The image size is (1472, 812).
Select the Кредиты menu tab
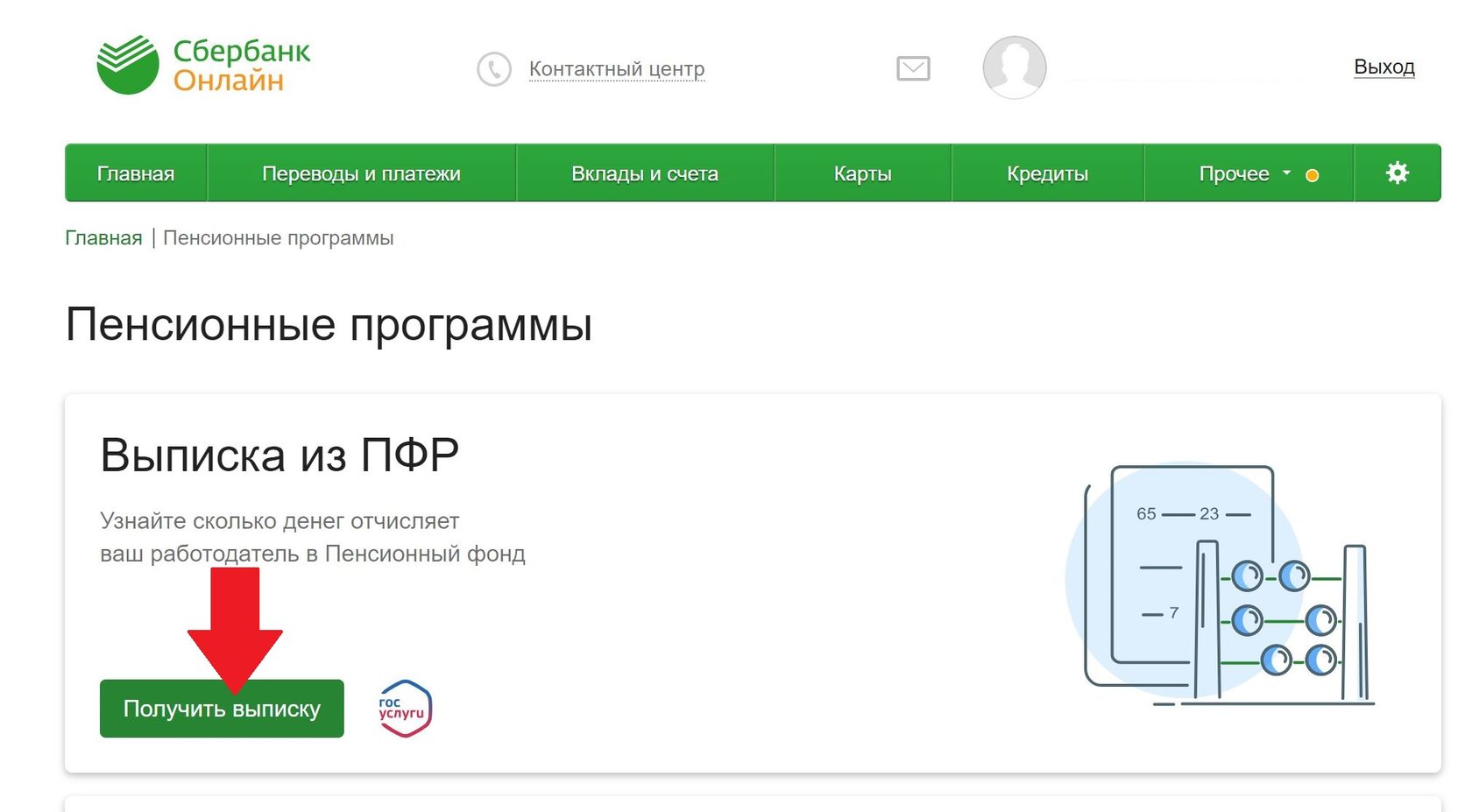click(1048, 173)
